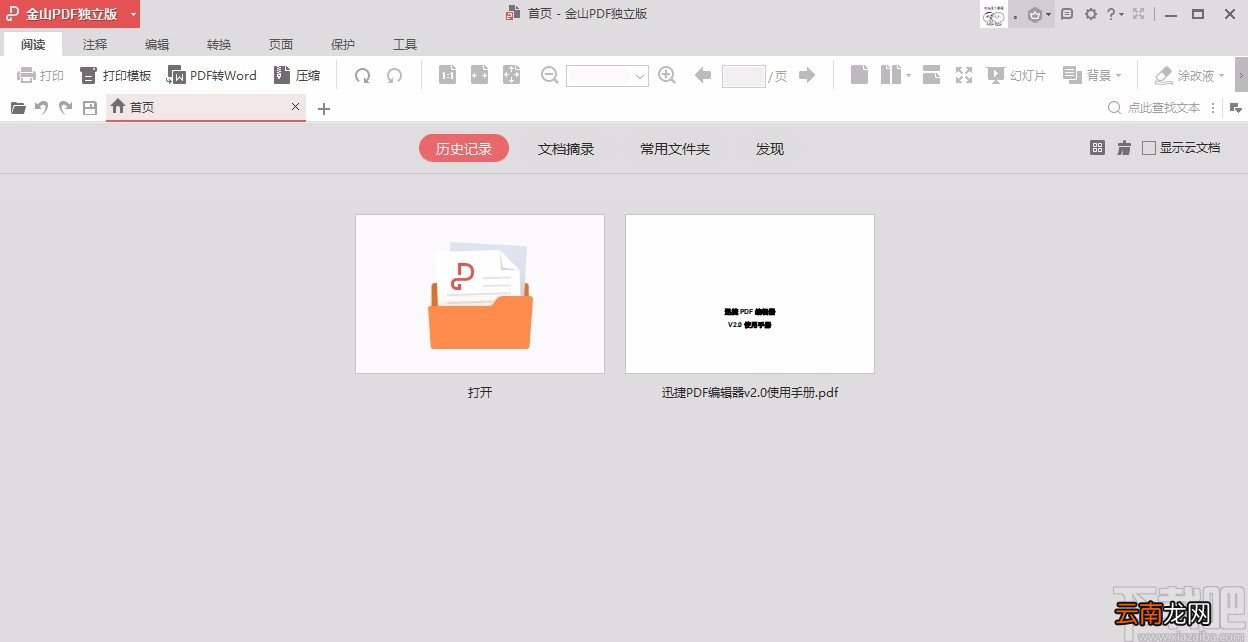Viewport: 1248px width, 642px height.
Task: Click the redo arrow in quick bar
Action: (x=66, y=108)
